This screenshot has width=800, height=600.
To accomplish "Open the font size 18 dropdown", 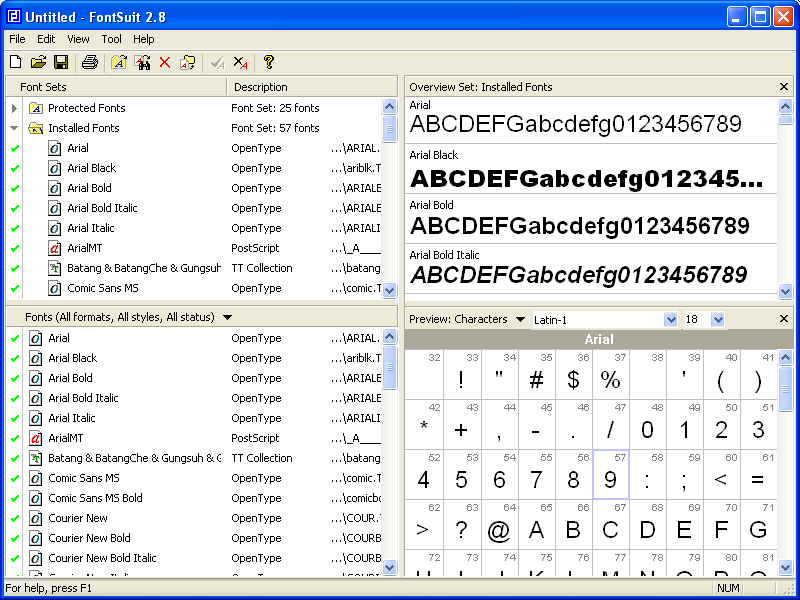I will coord(718,319).
